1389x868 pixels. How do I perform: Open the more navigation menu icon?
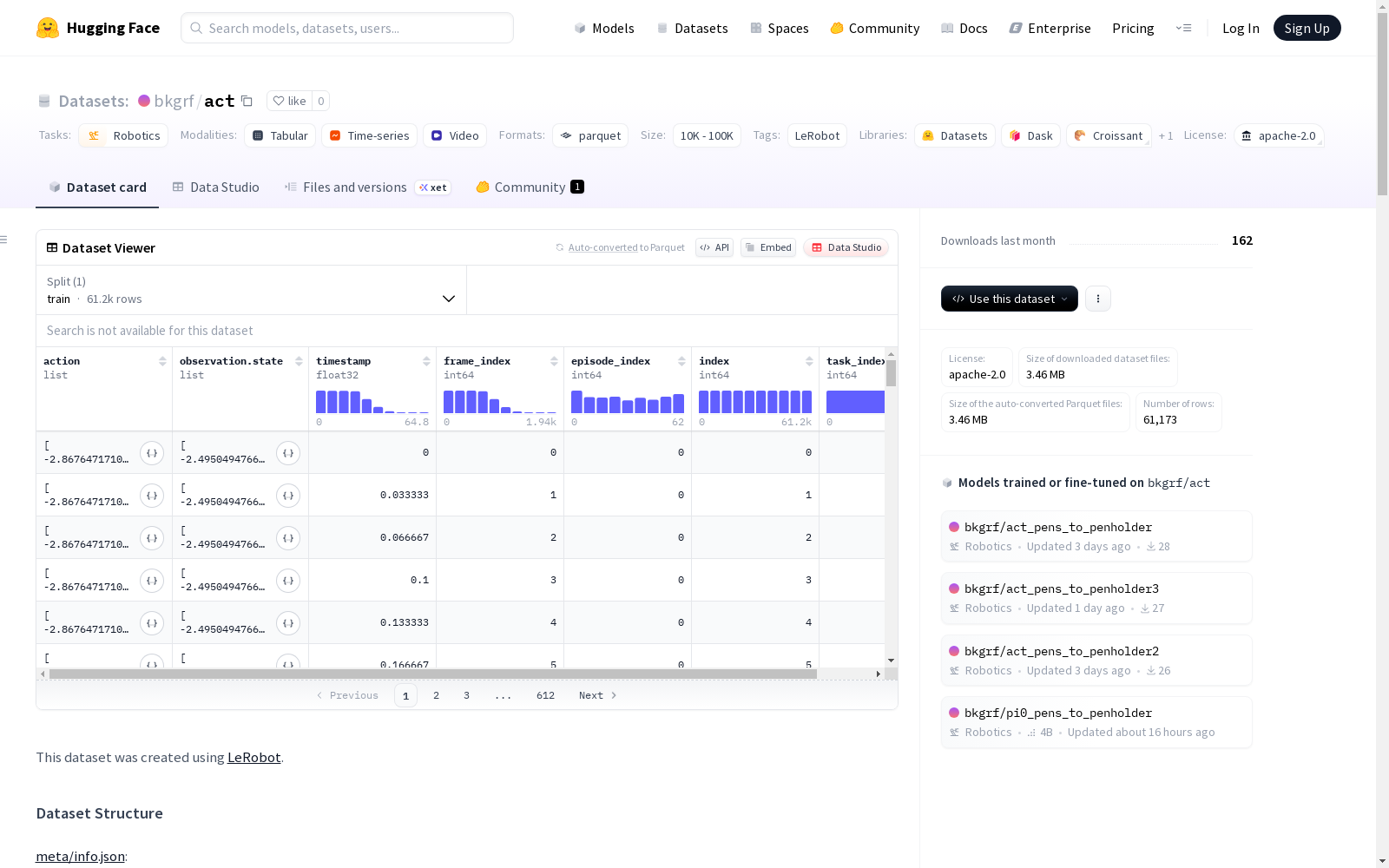tap(1183, 28)
